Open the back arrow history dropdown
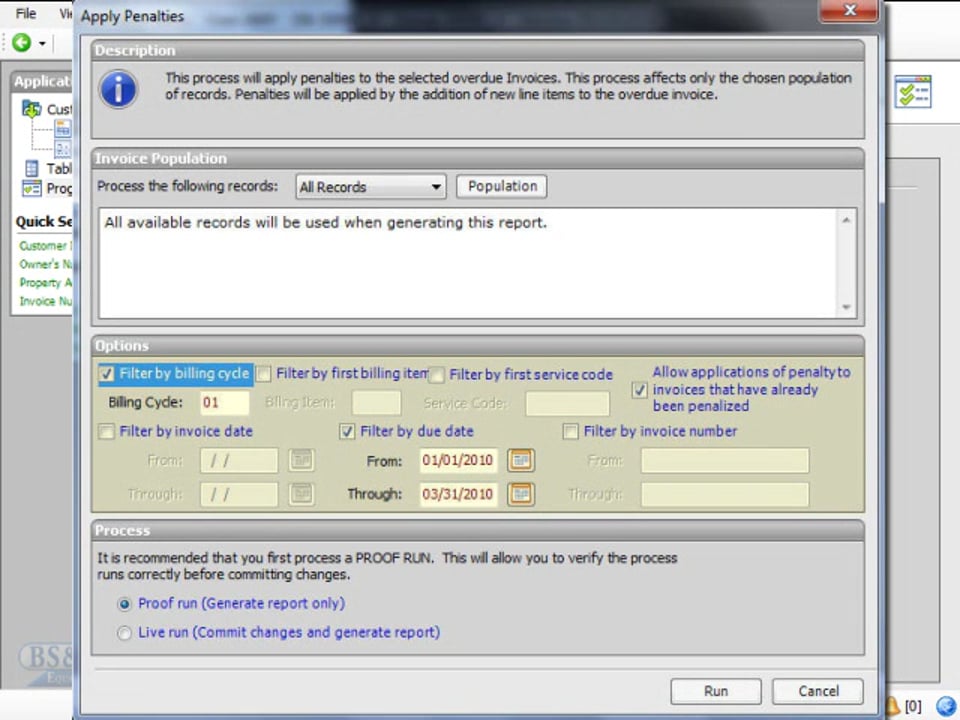The image size is (960, 720). (x=42, y=43)
